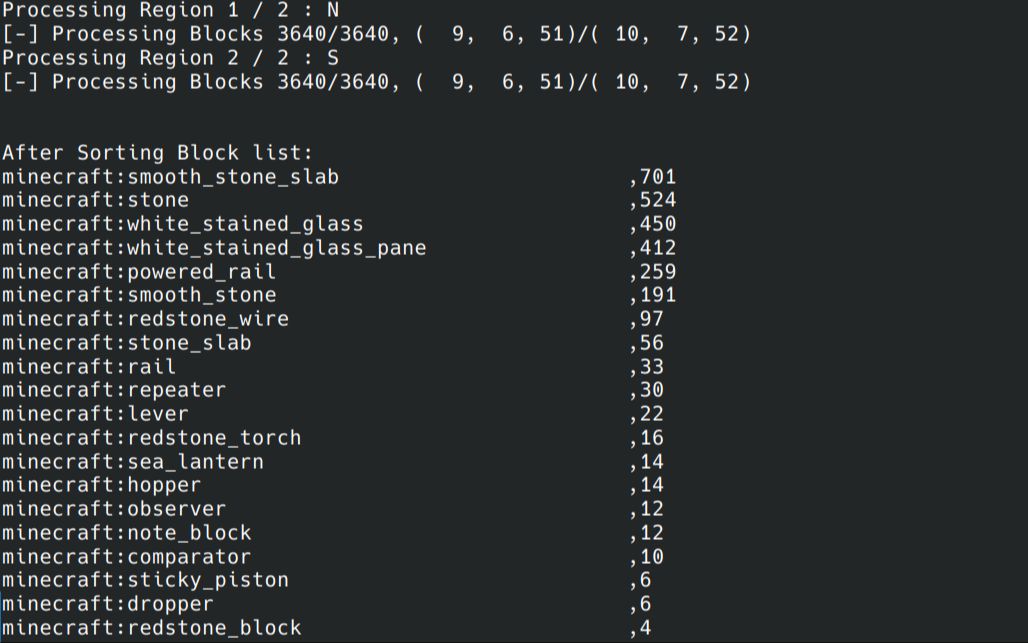The height and width of the screenshot is (643, 1028).
Task: Select minecraft:white_stained_glass_pane text
Action: pyautogui.click(x=214, y=248)
